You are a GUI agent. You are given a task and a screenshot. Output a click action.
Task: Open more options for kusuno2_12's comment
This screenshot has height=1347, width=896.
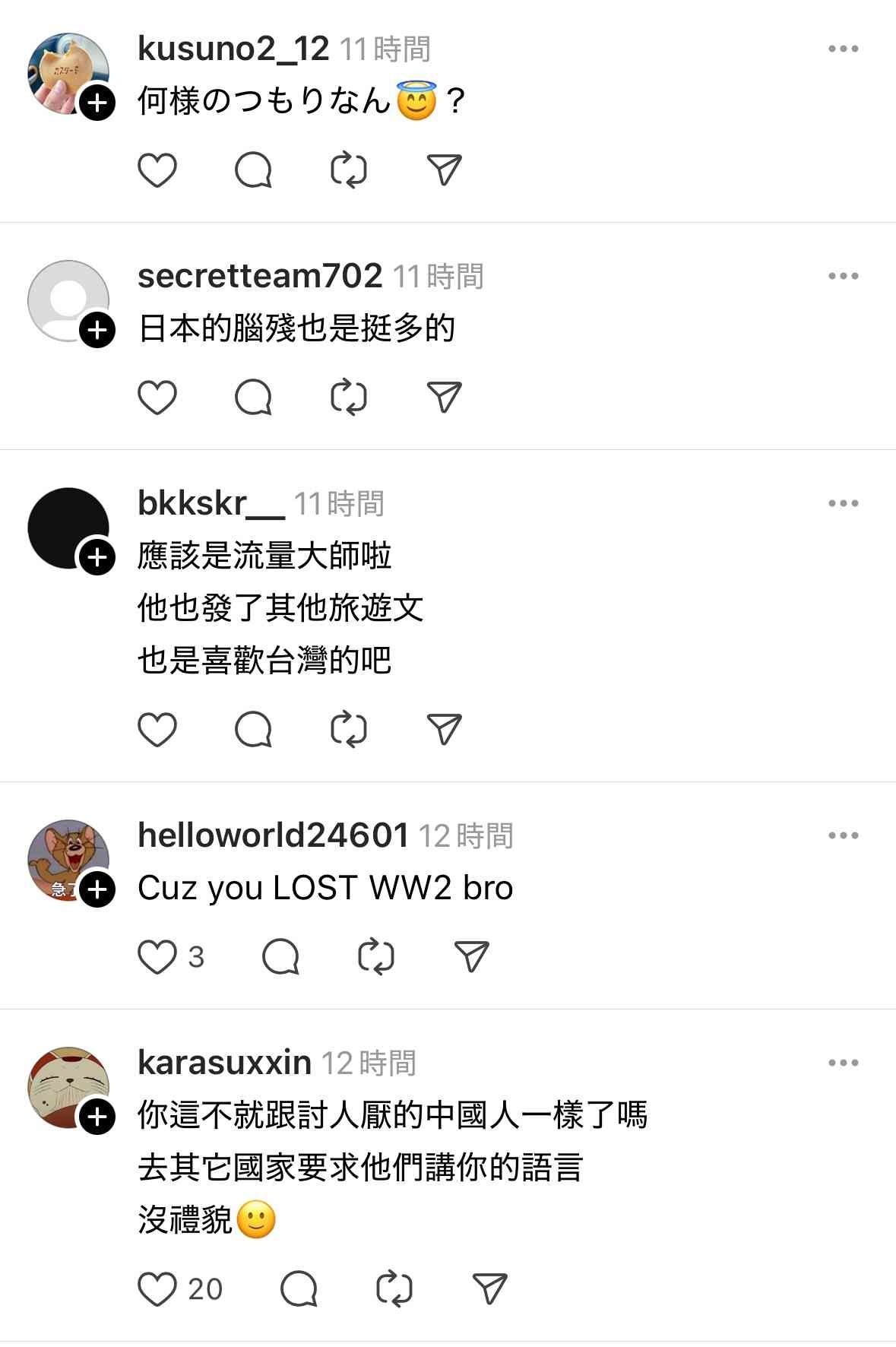[x=844, y=49]
